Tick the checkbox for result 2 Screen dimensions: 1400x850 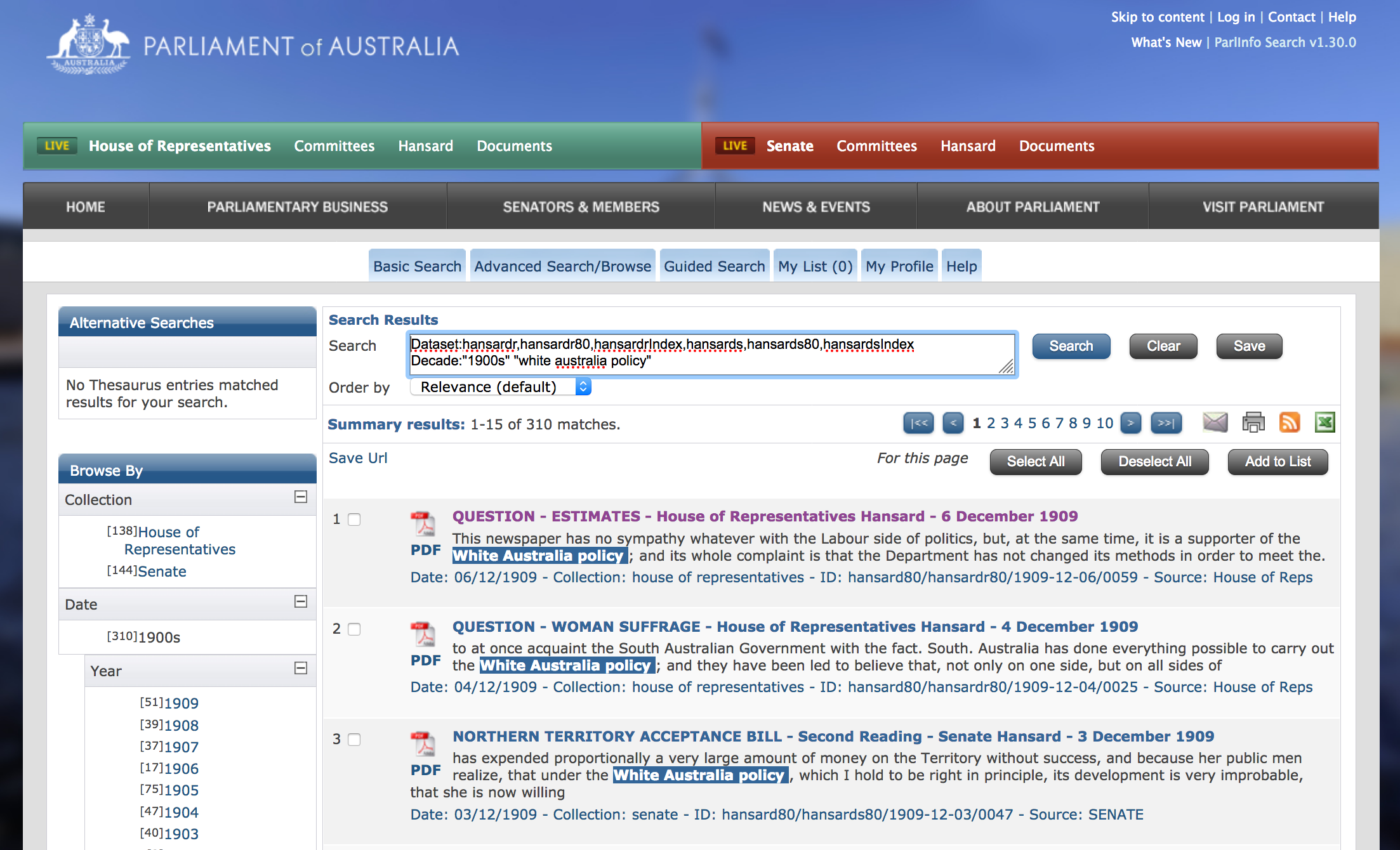(x=354, y=629)
